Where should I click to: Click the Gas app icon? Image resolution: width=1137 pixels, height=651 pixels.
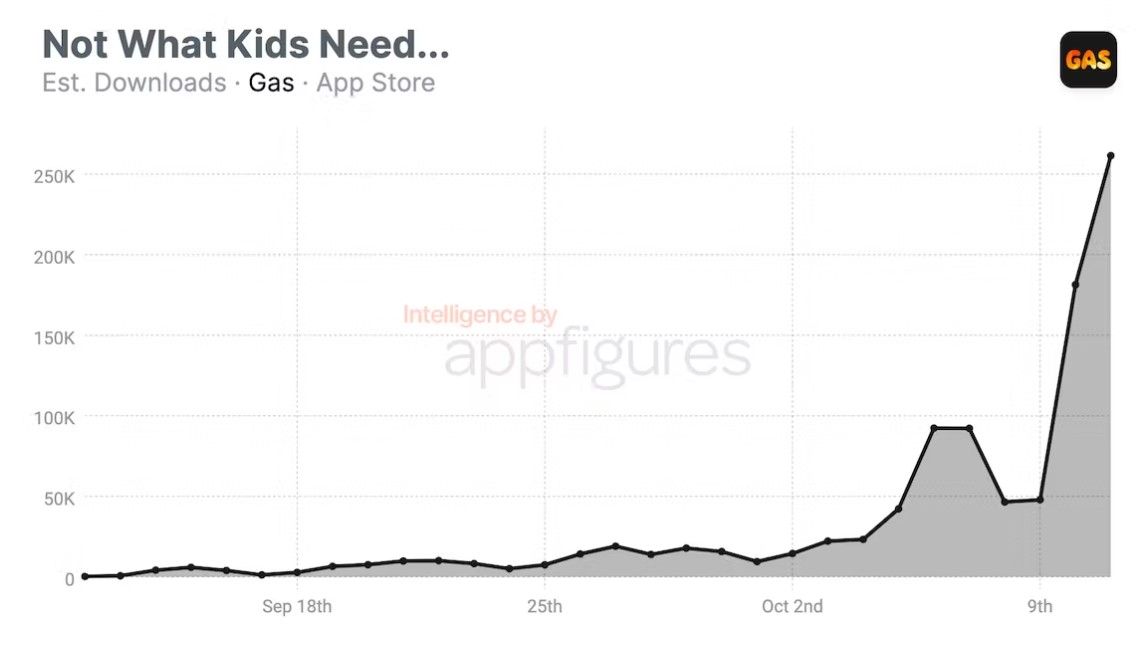coord(1088,59)
